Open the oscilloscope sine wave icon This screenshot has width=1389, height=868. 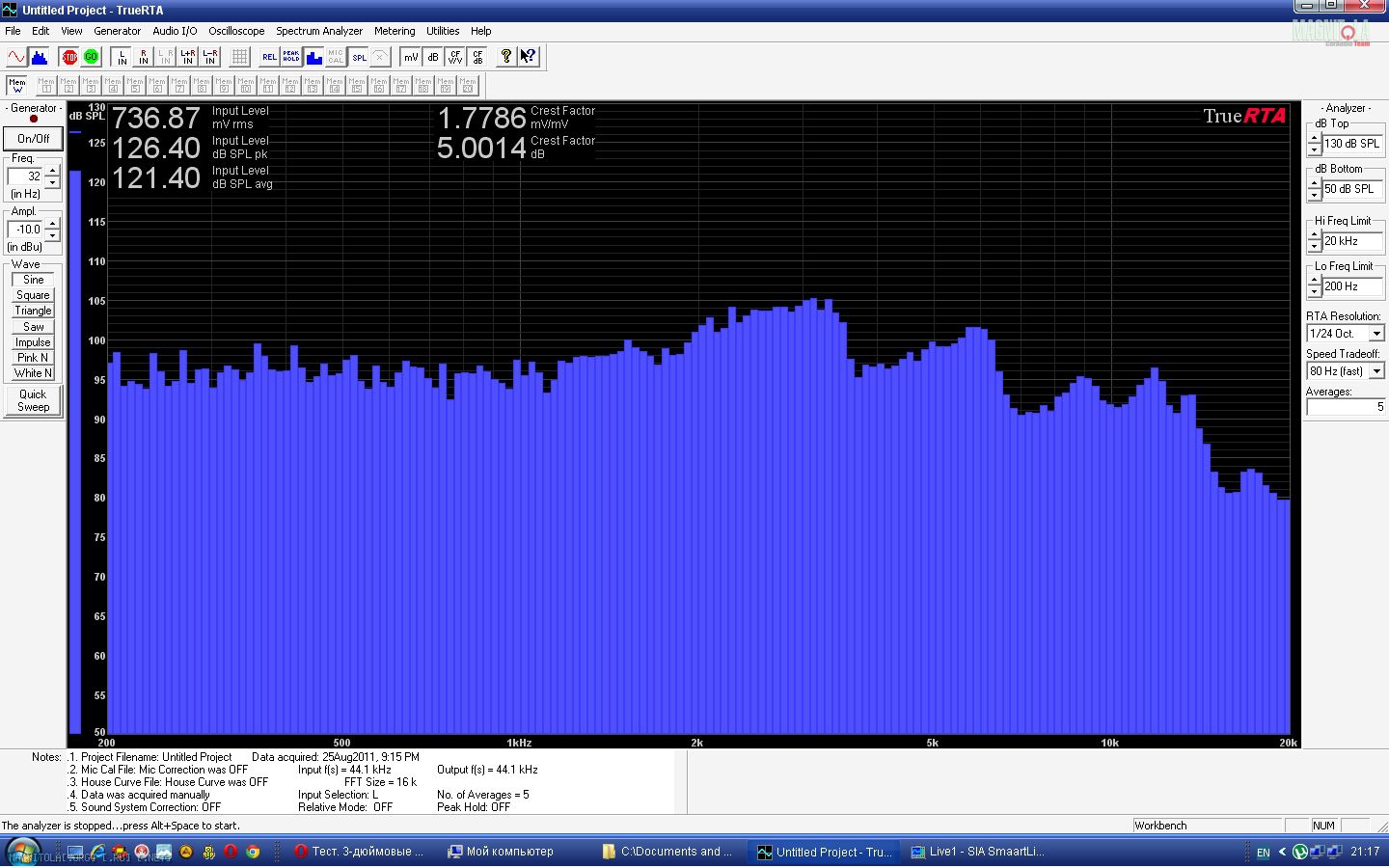pyautogui.click(x=16, y=58)
